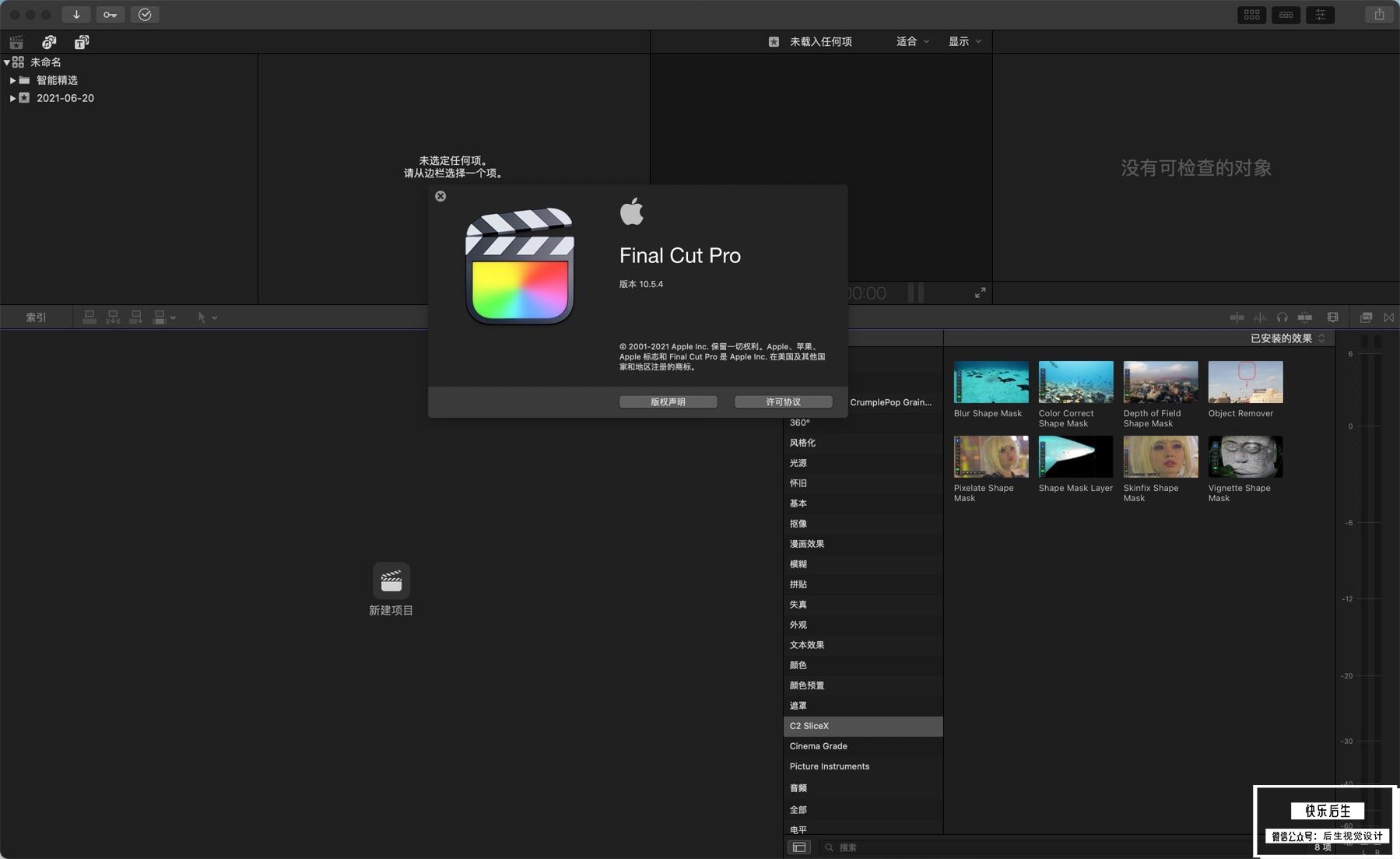Open the Transitions browser bowtie icon
Screen dimensions: 1400x859
click(1389, 317)
